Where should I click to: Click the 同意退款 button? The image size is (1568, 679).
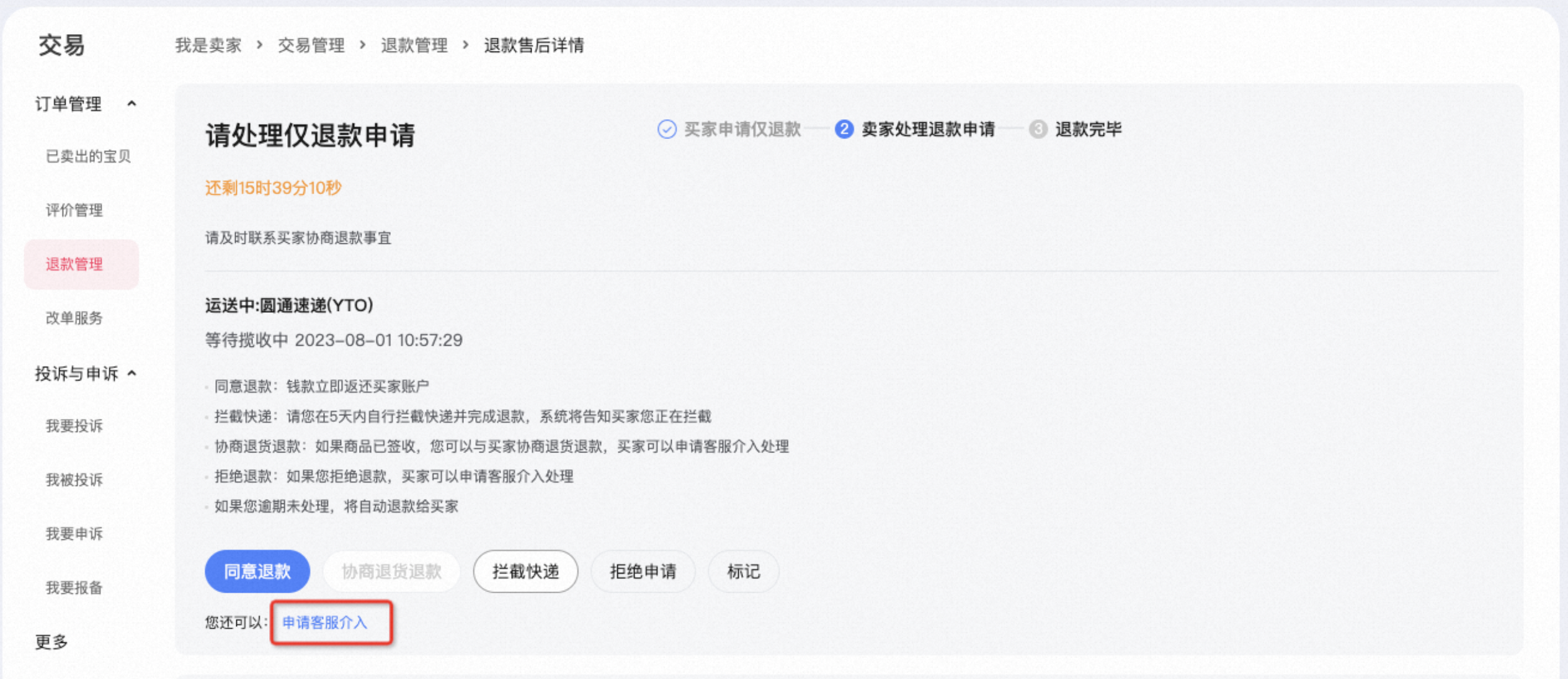pos(257,571)
